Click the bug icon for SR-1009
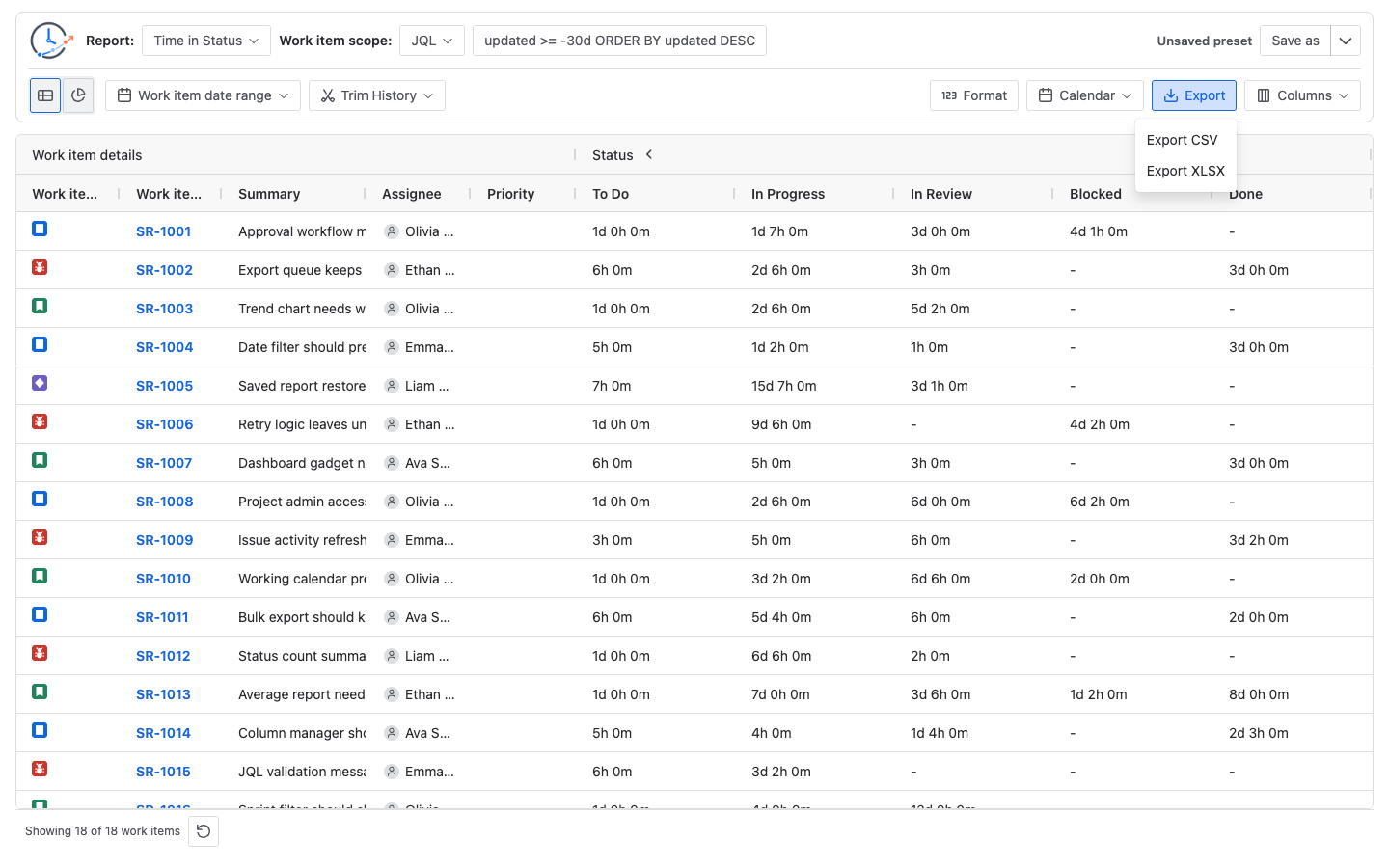This screenshot has width=1389, height=868. point(40,537)
